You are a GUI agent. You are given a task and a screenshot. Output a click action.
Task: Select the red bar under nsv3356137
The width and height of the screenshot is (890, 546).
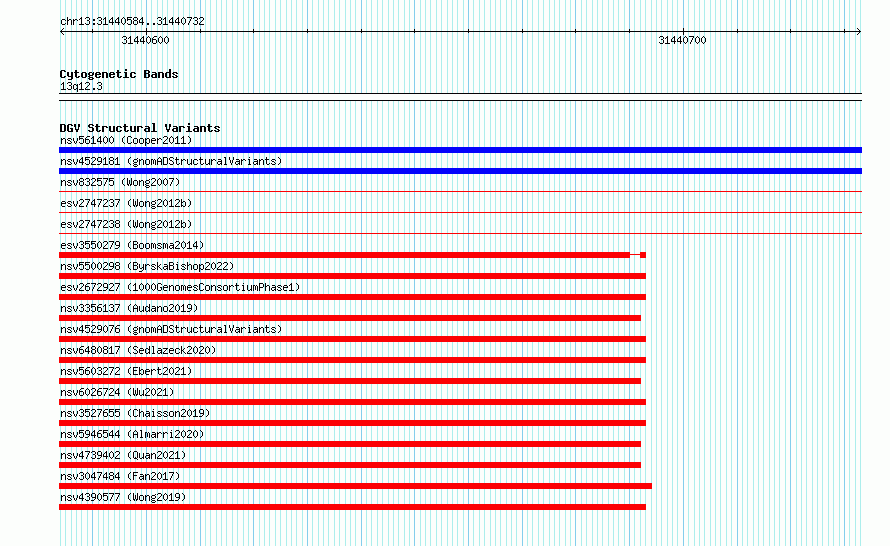(x=350, y=318)
